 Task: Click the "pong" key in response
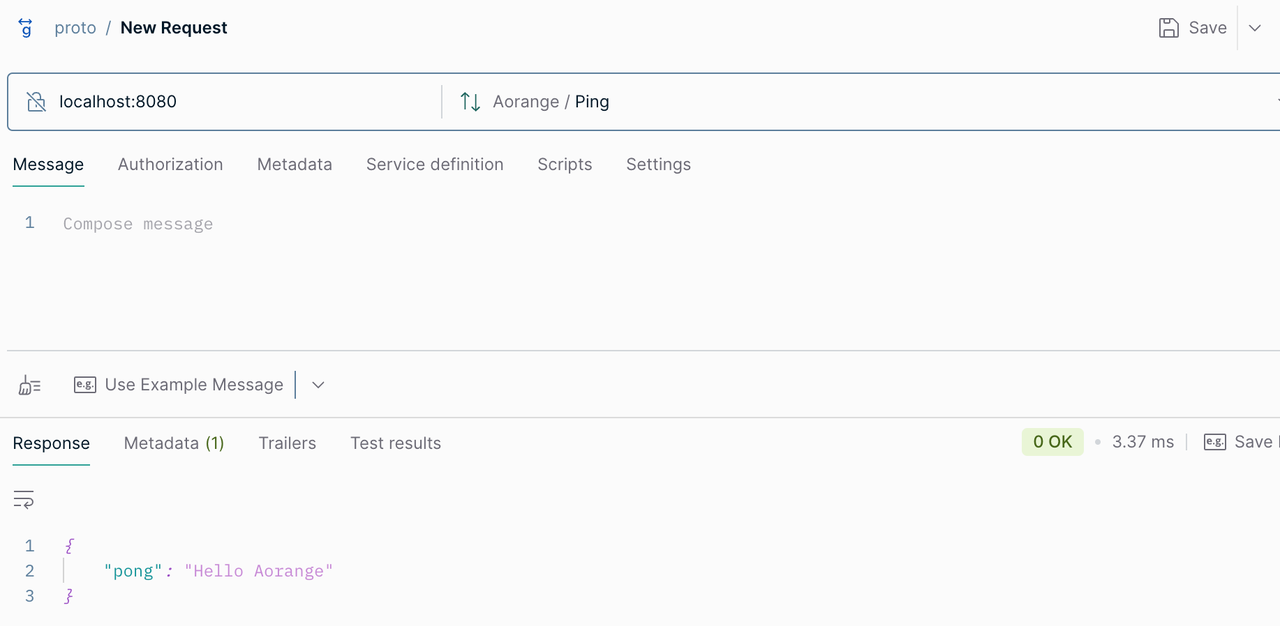tap(133, 571)
